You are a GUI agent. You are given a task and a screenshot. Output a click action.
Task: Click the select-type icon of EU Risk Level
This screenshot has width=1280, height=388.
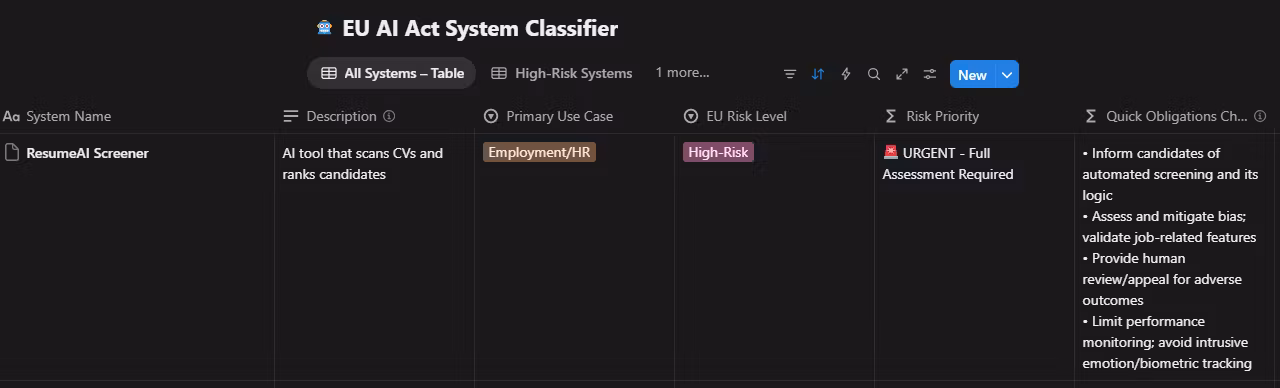691,116
